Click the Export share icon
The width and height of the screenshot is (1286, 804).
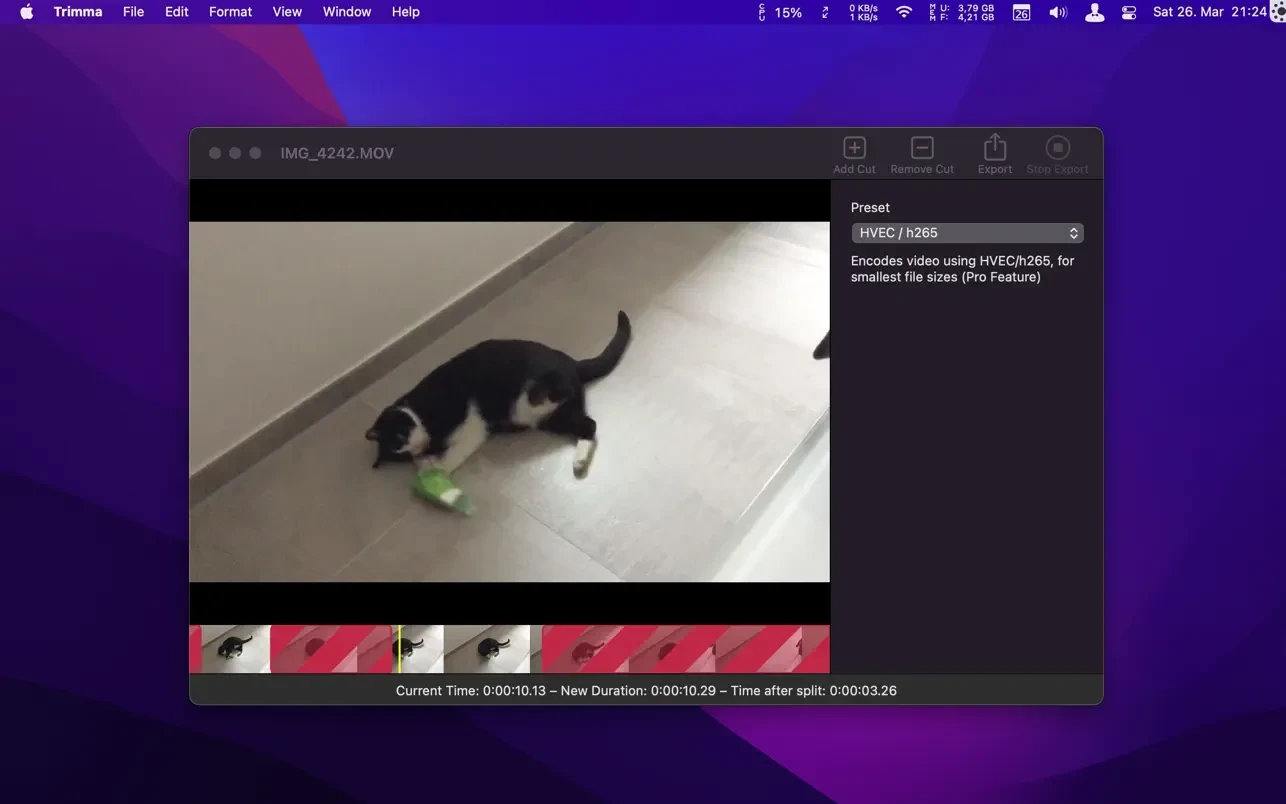[x=994, y=149]
